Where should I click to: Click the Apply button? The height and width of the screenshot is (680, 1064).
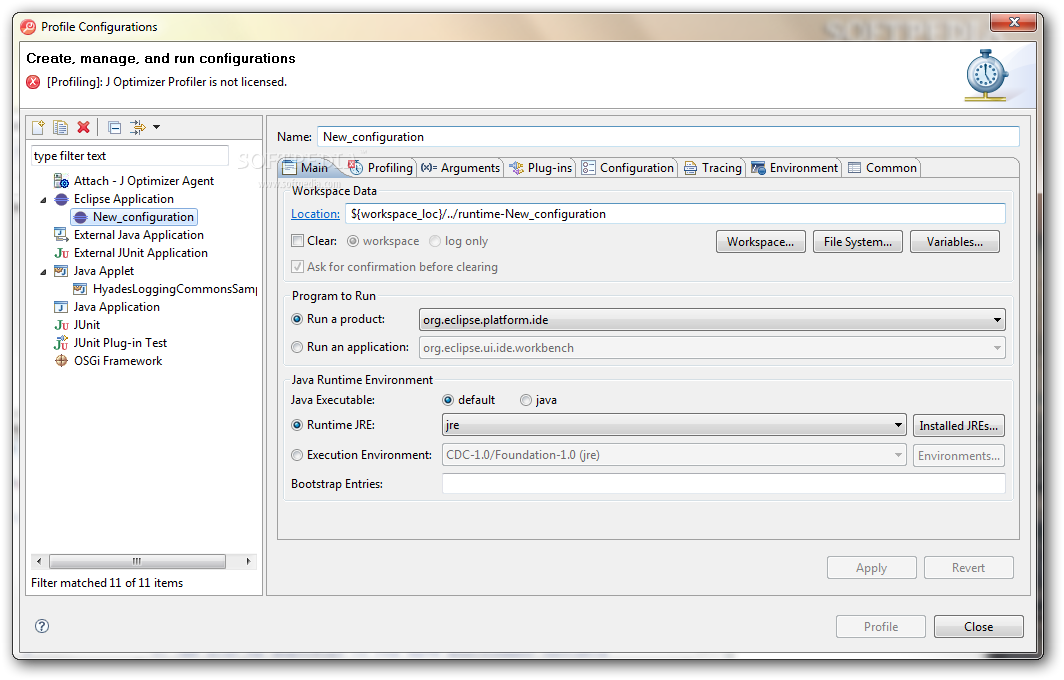coord(871,567)
